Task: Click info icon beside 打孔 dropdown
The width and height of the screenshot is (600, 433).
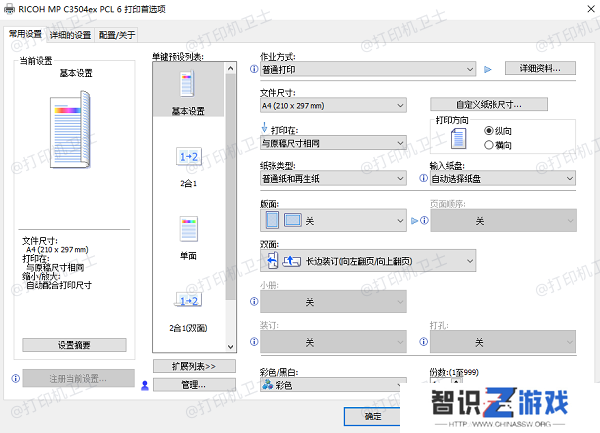Action: coord(423,342)
